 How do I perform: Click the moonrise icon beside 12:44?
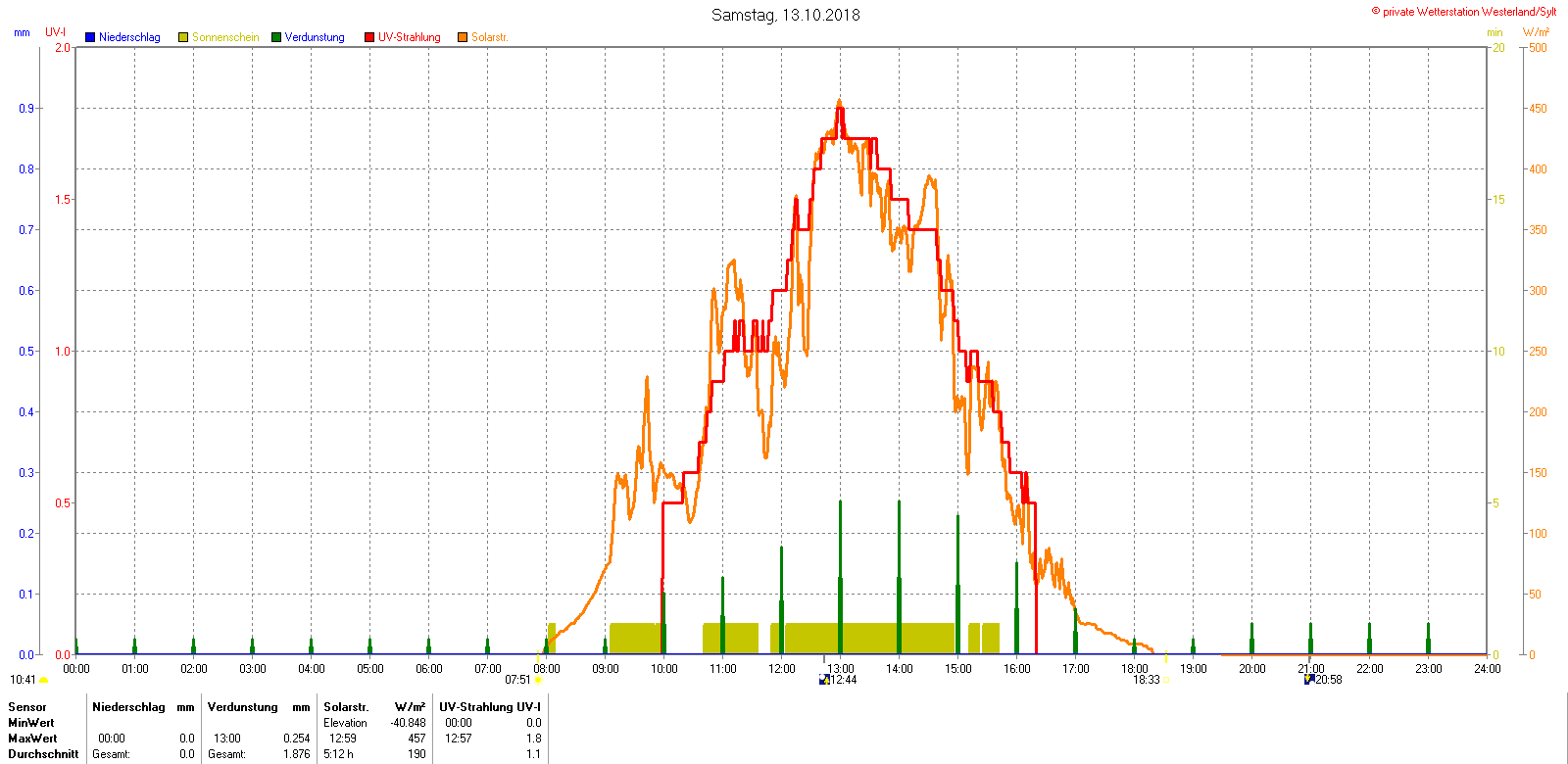[824, 680]
